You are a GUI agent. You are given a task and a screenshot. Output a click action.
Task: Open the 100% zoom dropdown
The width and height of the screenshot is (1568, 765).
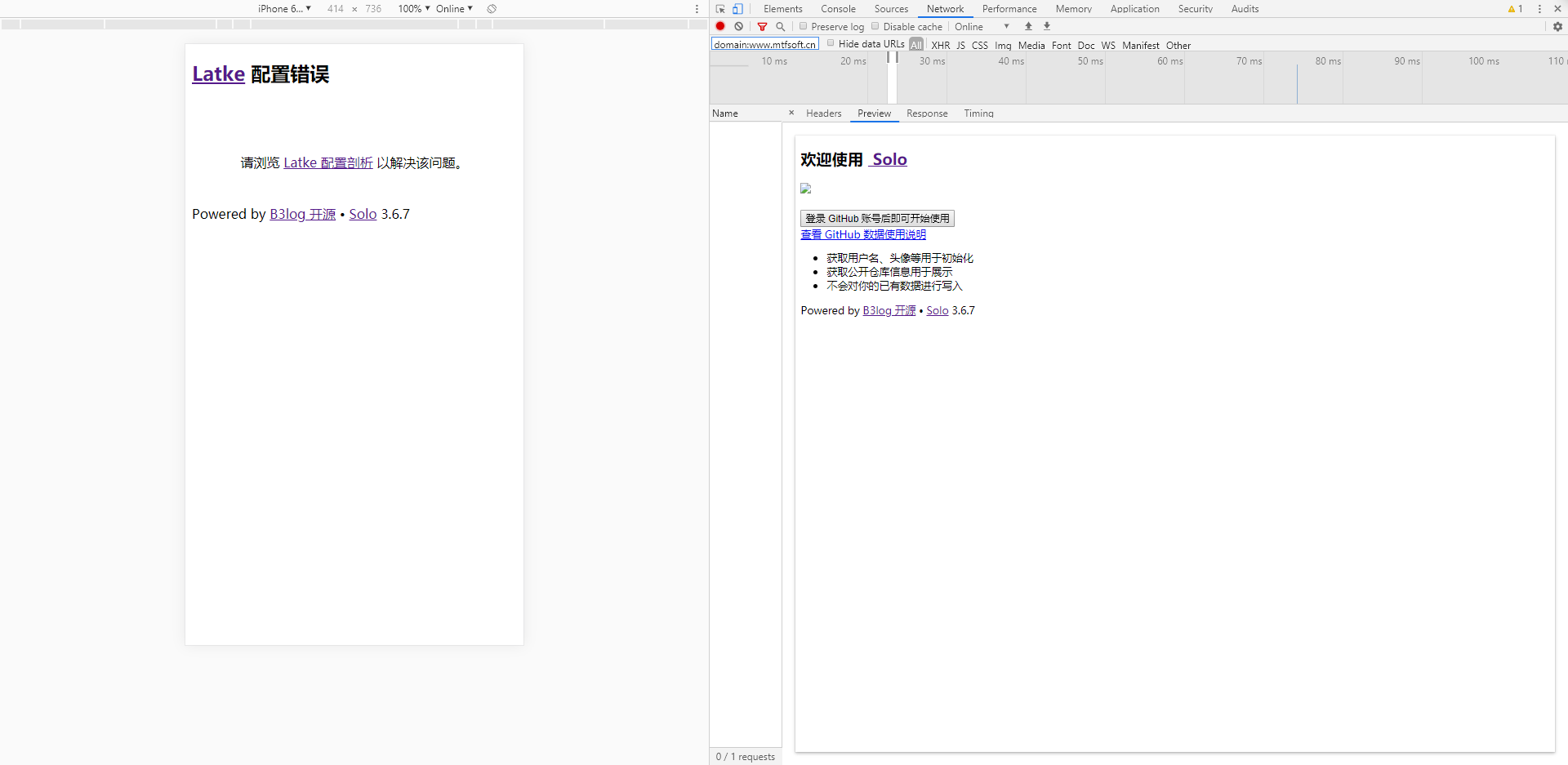coord(413,9)
